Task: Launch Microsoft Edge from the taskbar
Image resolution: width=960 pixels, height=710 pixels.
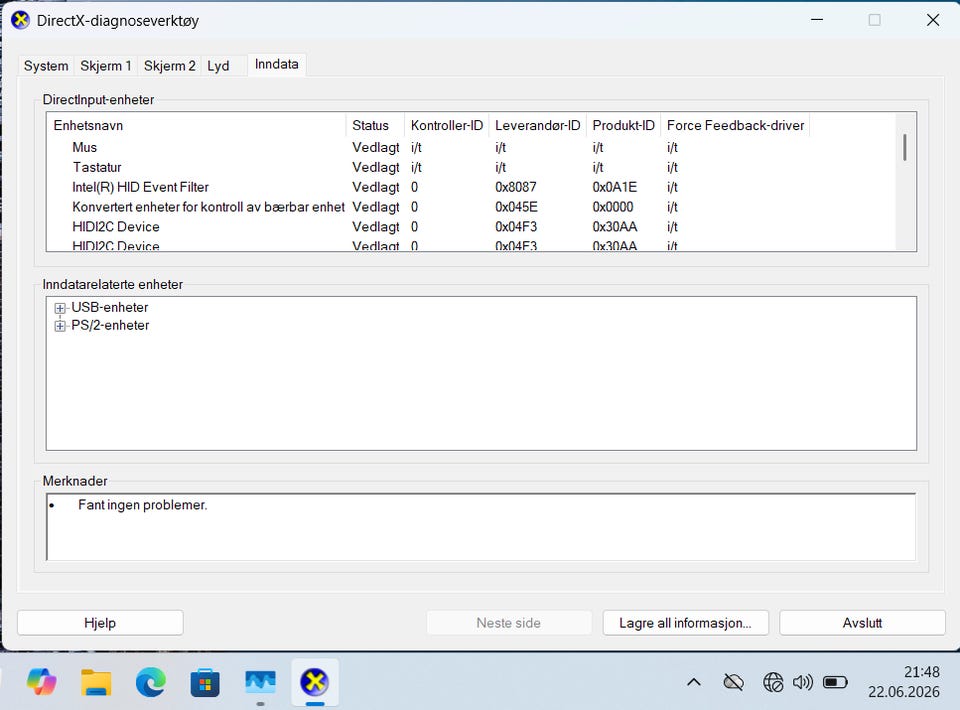Action: [151, 682]
